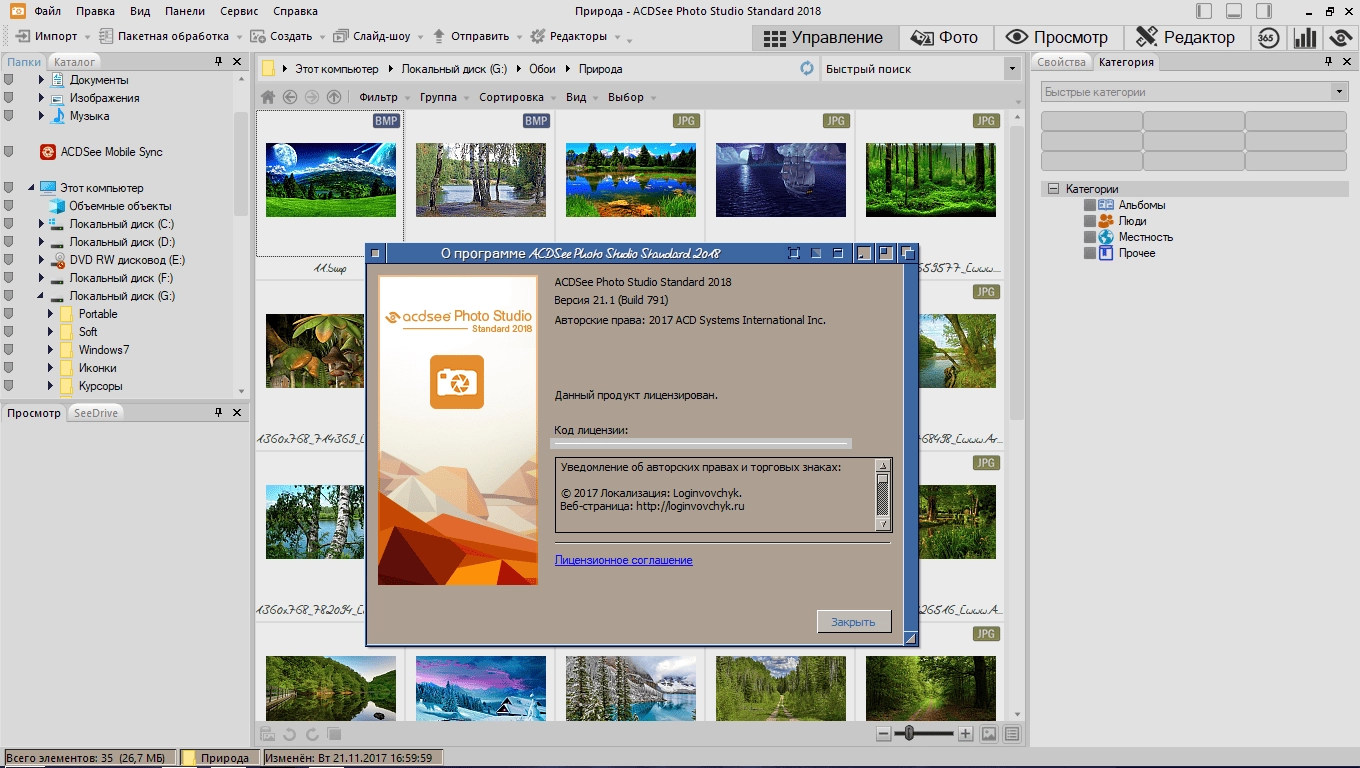Click the zoom in plus icon
The width and height of the screenshot is (1360, 768).
(x=965, y=734)
